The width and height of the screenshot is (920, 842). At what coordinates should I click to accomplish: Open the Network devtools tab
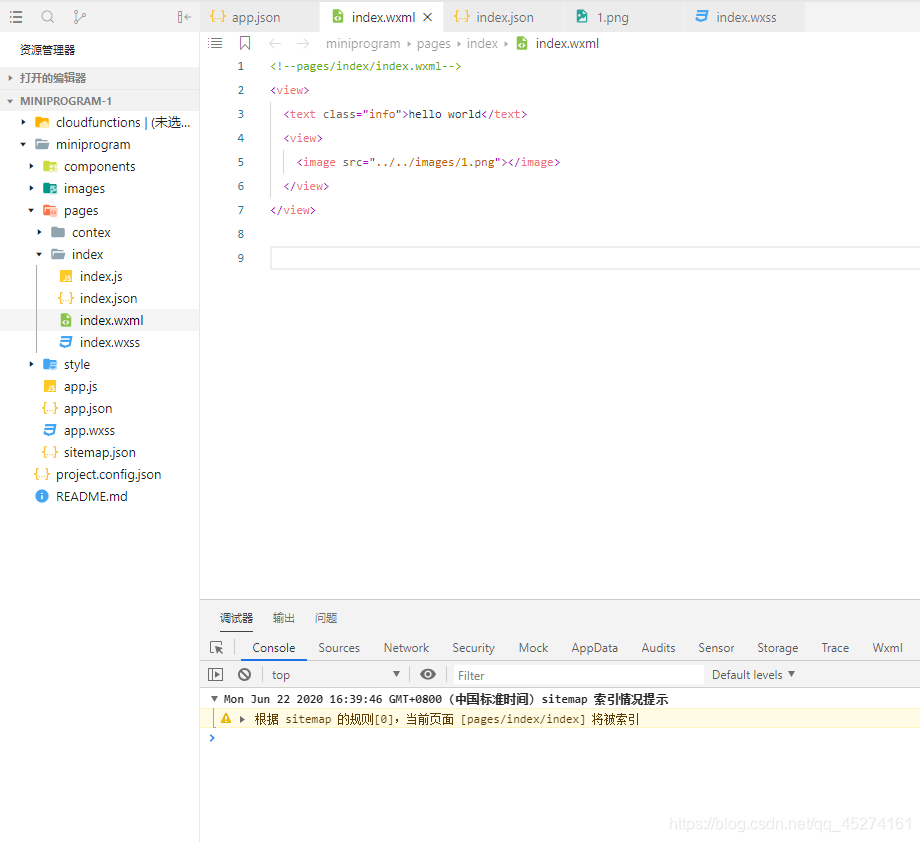tap(406, 648)
